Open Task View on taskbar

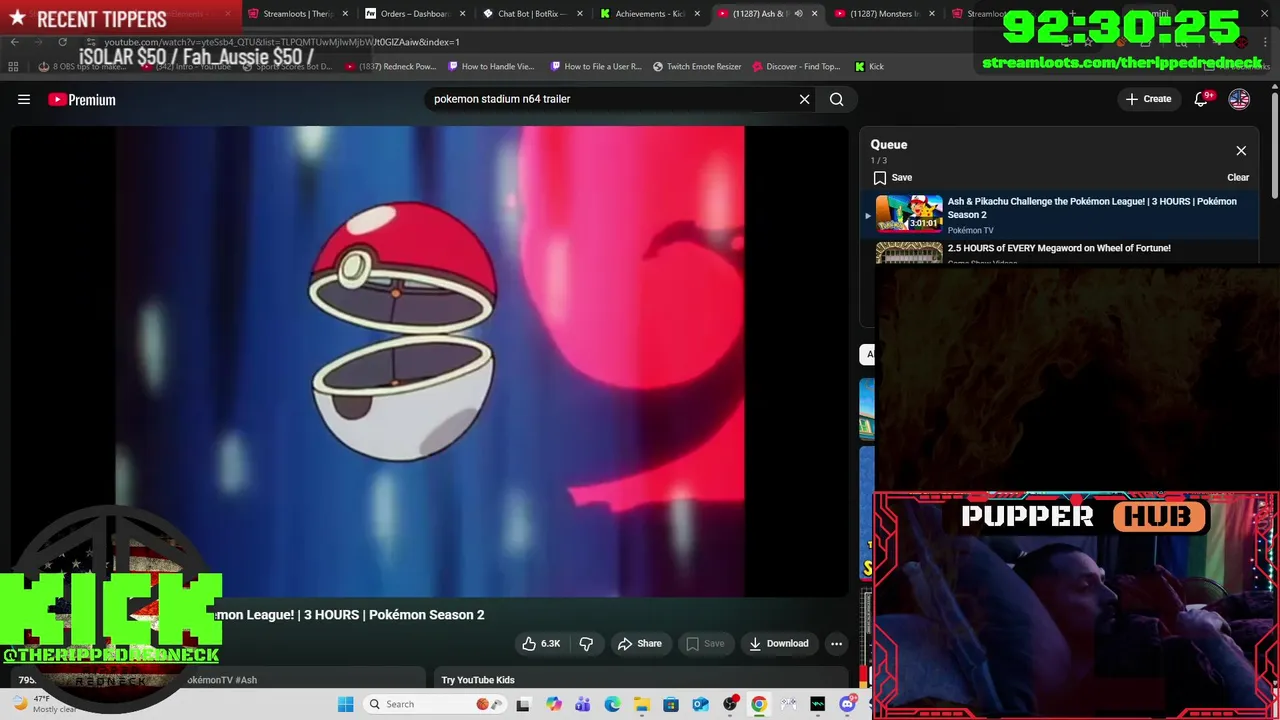[523, 704]
